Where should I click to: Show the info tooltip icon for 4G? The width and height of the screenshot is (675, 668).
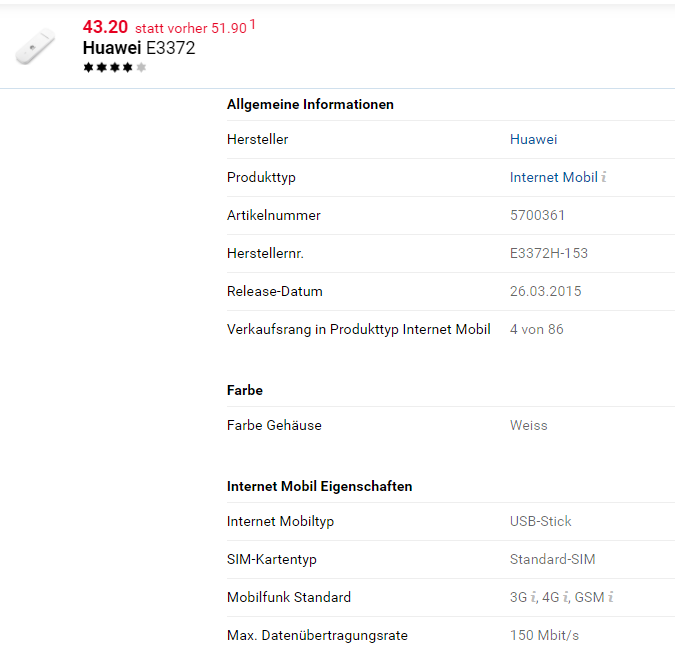tap(565, 598)
